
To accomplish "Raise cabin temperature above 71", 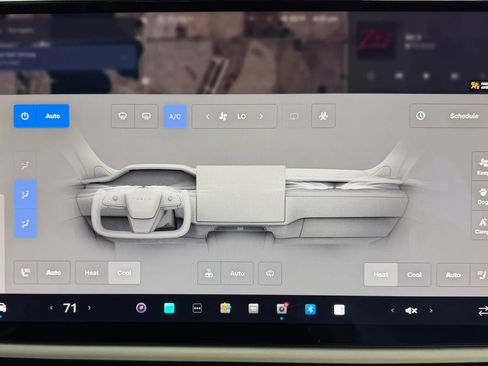I will (89, 308).
